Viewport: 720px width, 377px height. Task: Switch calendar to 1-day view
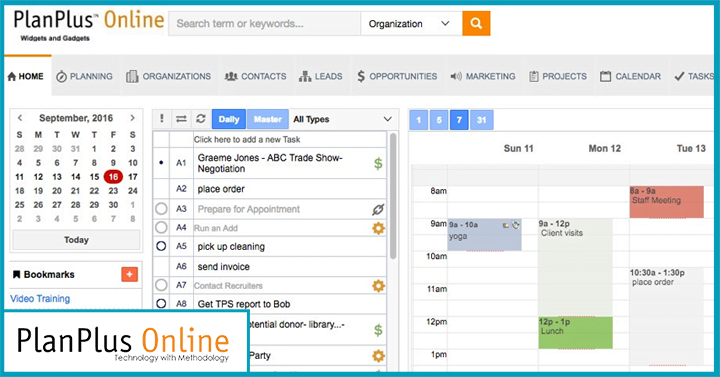(x=419, y=120)
